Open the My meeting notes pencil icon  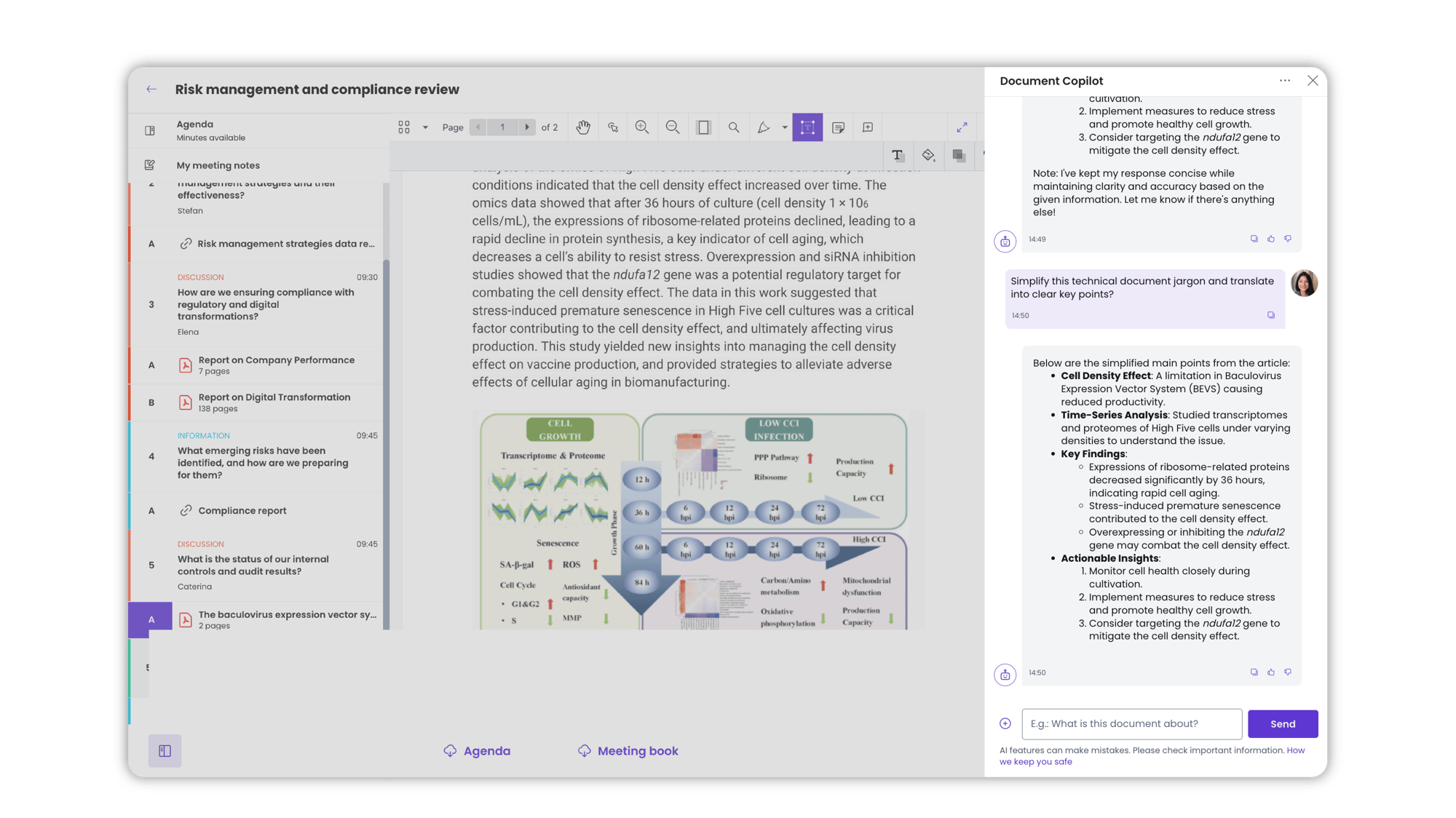point(150,165)
